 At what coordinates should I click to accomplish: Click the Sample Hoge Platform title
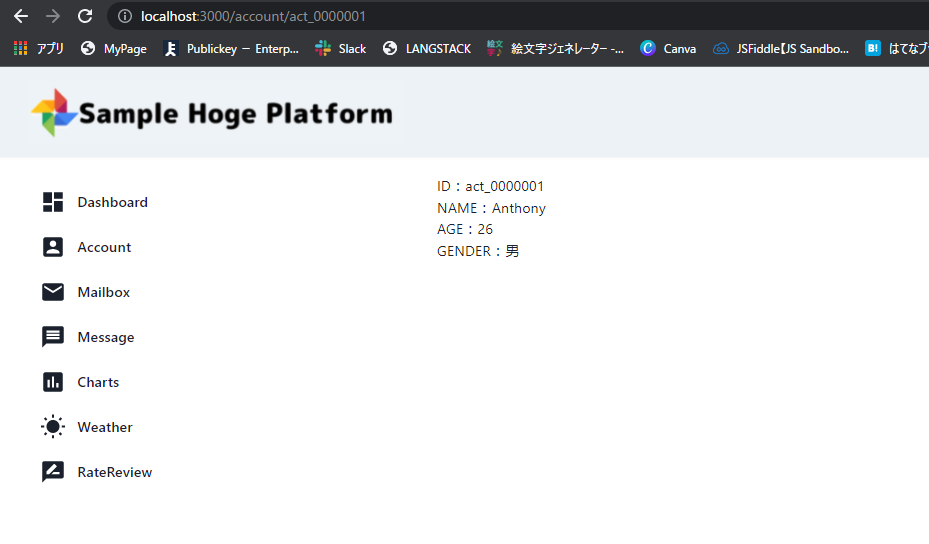(x=236, y=114)
